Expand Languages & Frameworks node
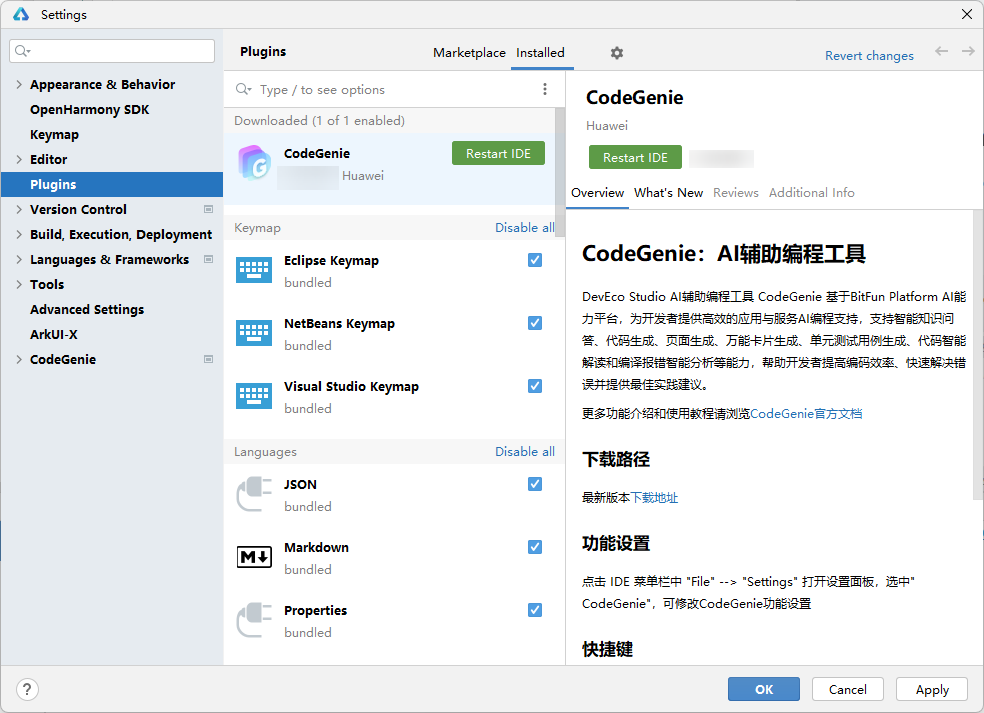The width and height of the screenshot is (984, 713). click(19, 259)
